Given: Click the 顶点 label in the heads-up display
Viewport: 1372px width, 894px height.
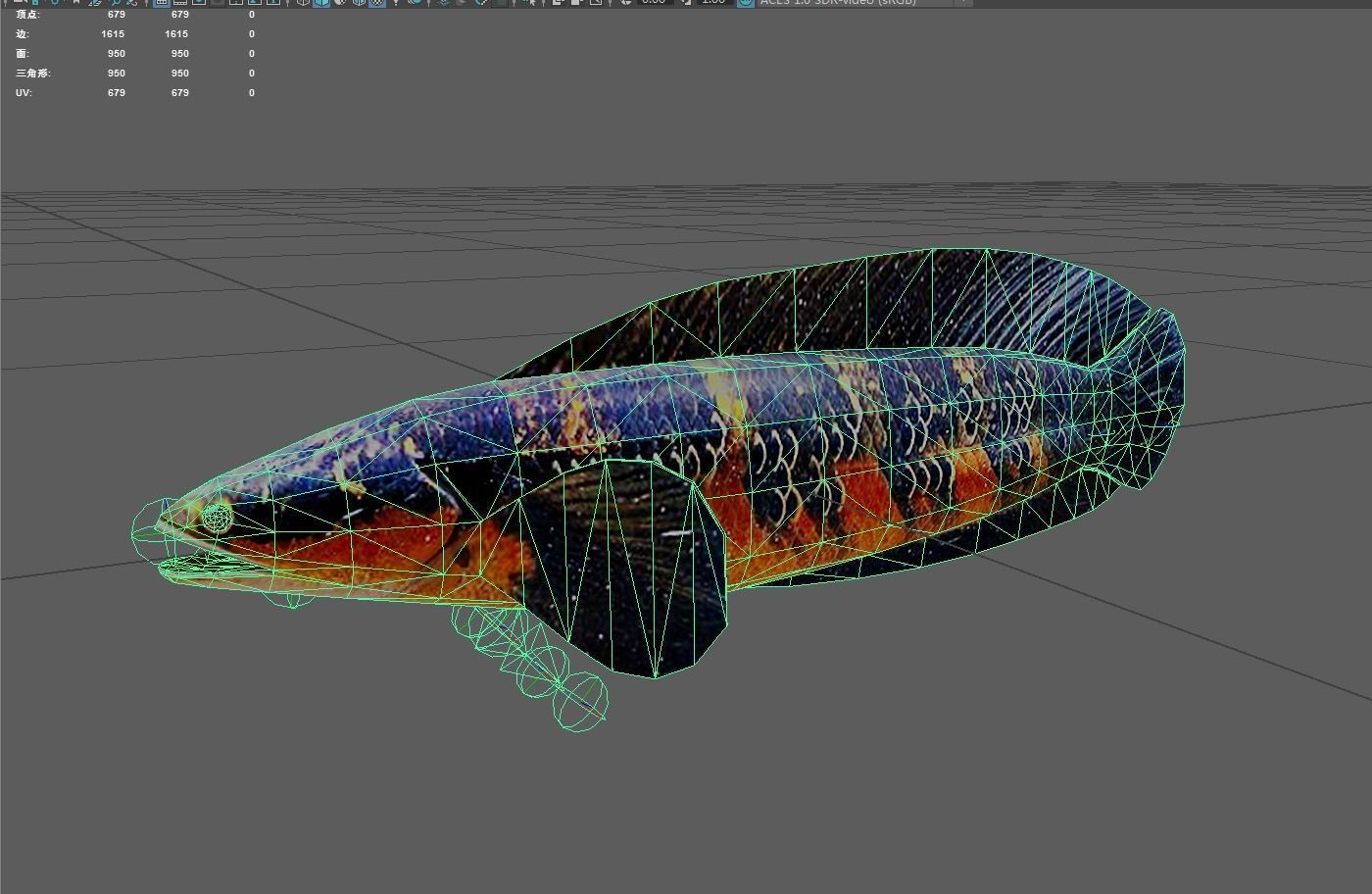Looking at the screenshot, I should 27,14.
